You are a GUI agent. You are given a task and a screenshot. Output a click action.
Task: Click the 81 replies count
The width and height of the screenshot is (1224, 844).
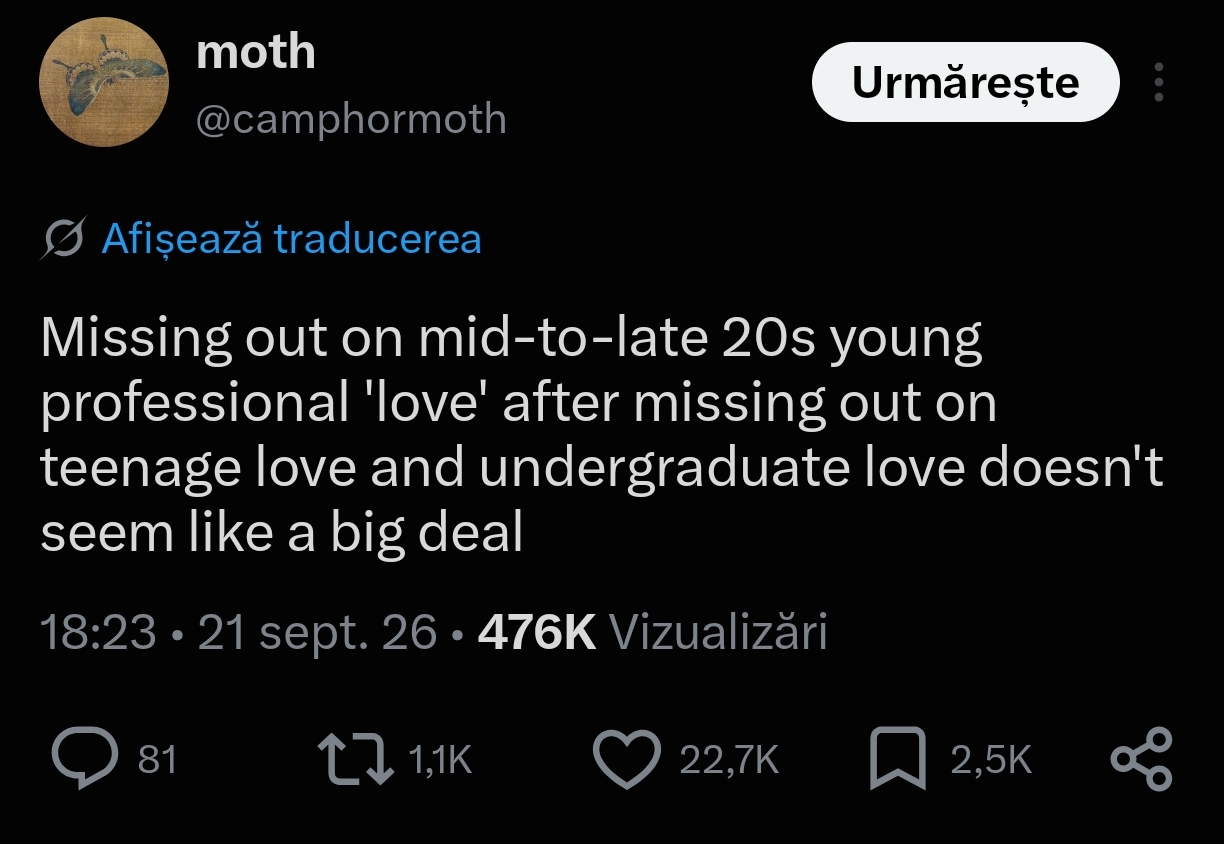157,761
